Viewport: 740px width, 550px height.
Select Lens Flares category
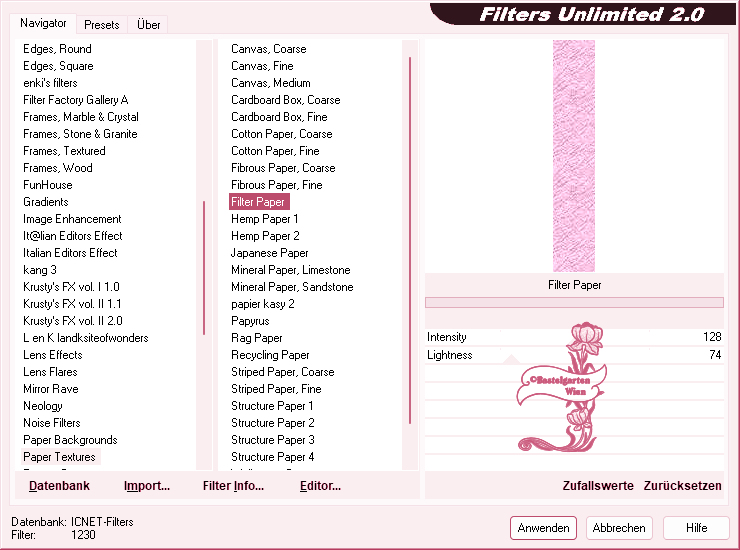click(x=50, y=372)
